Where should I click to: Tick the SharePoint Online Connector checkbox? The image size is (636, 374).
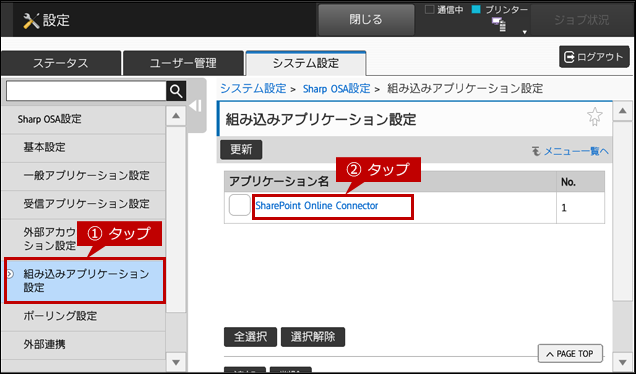coord(239,205)
